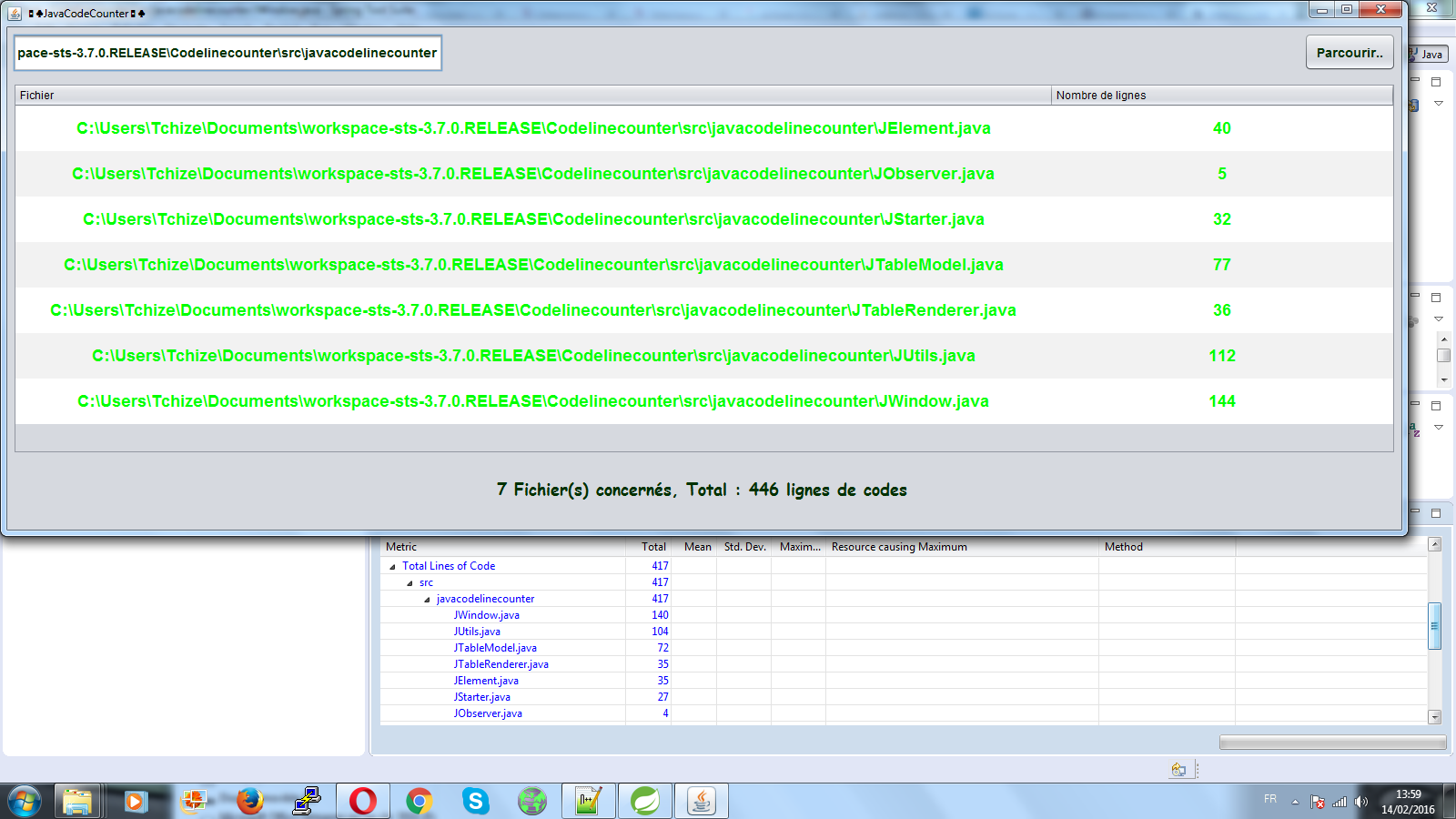Open Notepad++ from the taskbar

[x=588, y=801]
